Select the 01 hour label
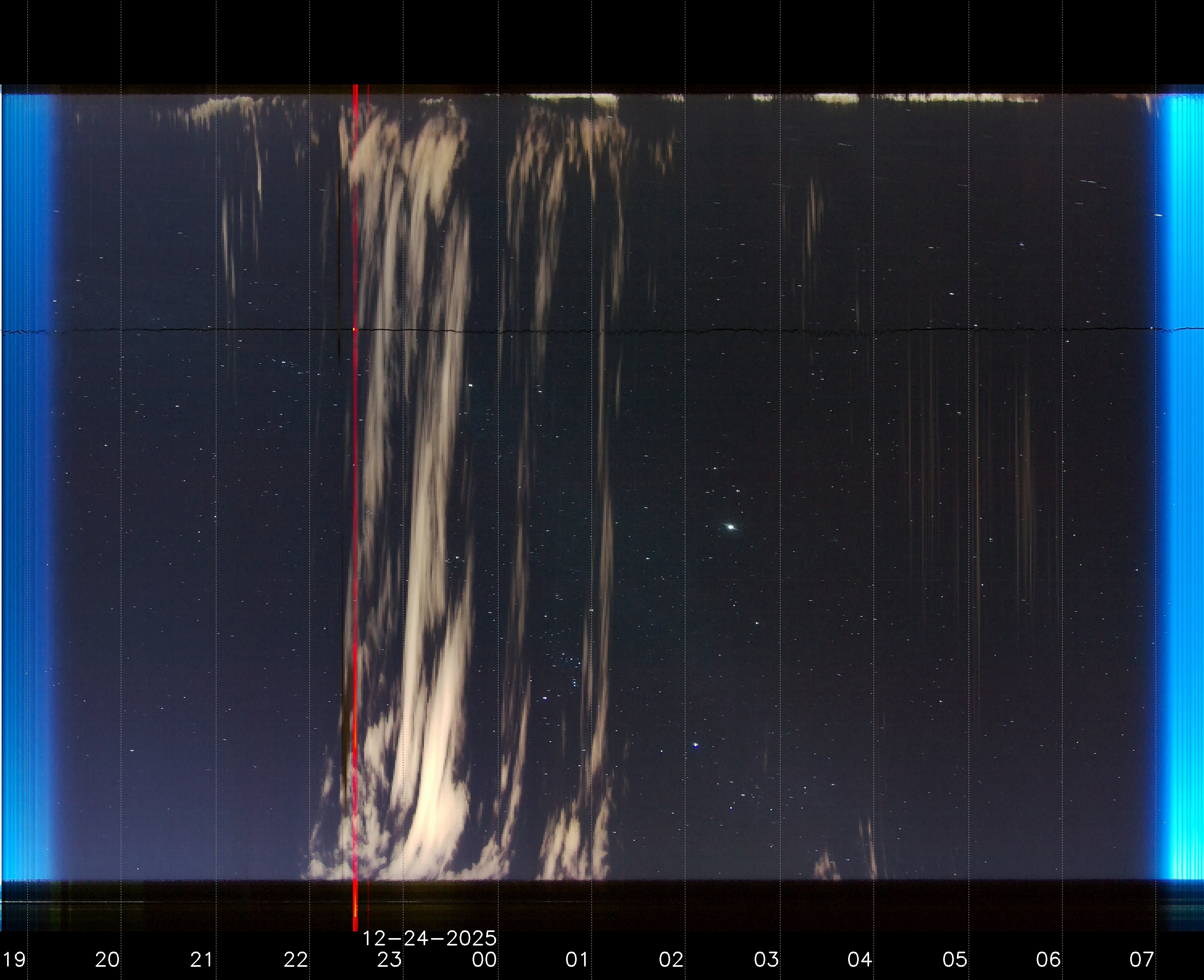The height and width of the screenshot is (980, 1204). click(577, 959)
